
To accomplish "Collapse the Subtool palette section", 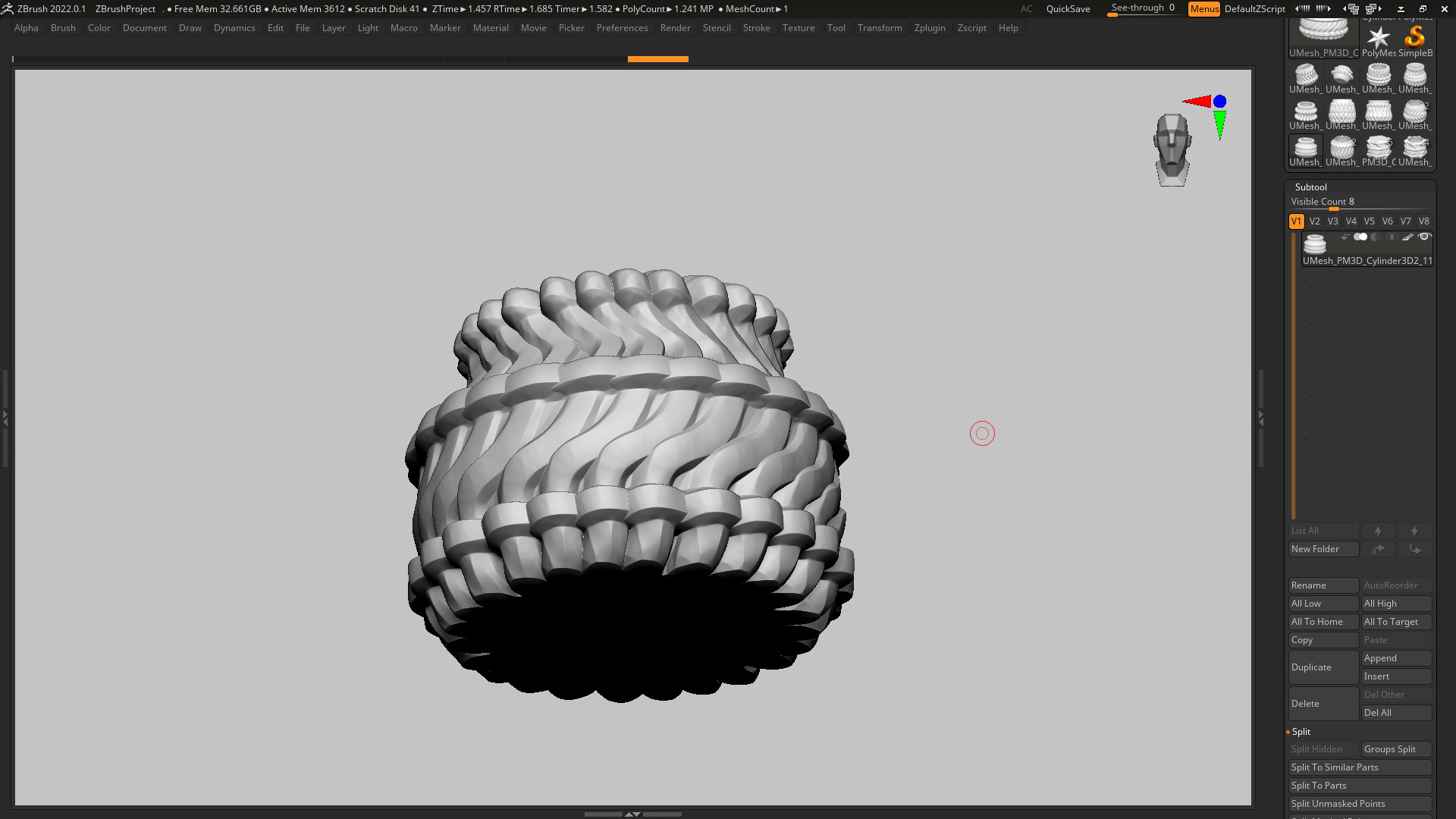I will point(1310,187).
